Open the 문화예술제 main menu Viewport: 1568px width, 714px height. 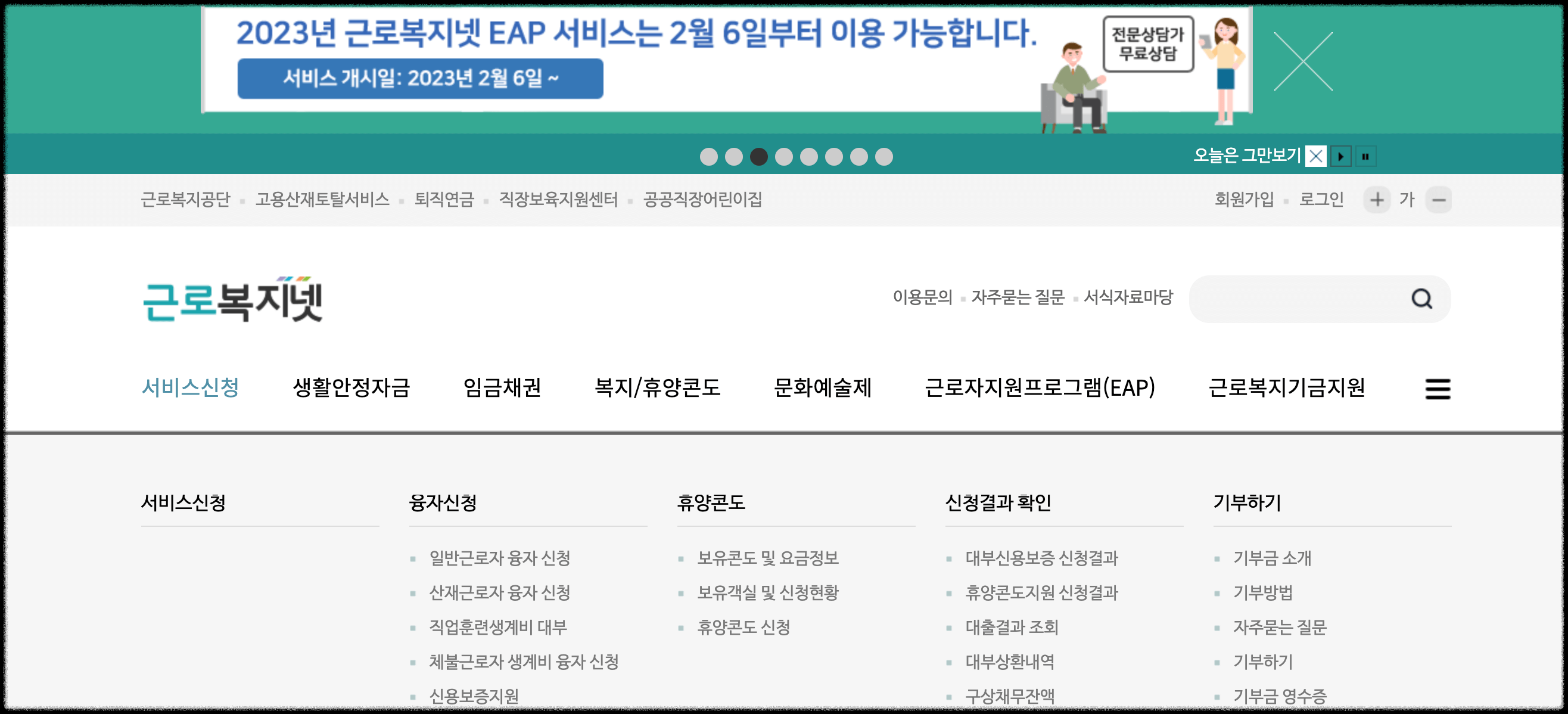822,388
